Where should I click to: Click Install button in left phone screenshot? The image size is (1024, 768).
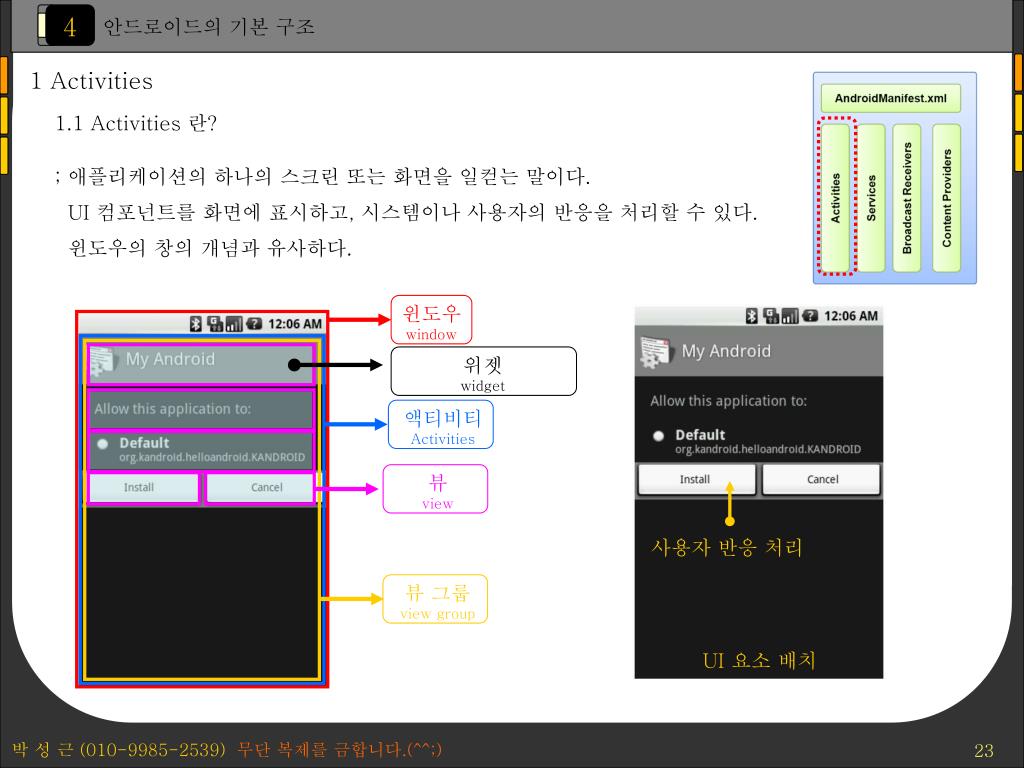pyautogui.click(x=143, y=488)
